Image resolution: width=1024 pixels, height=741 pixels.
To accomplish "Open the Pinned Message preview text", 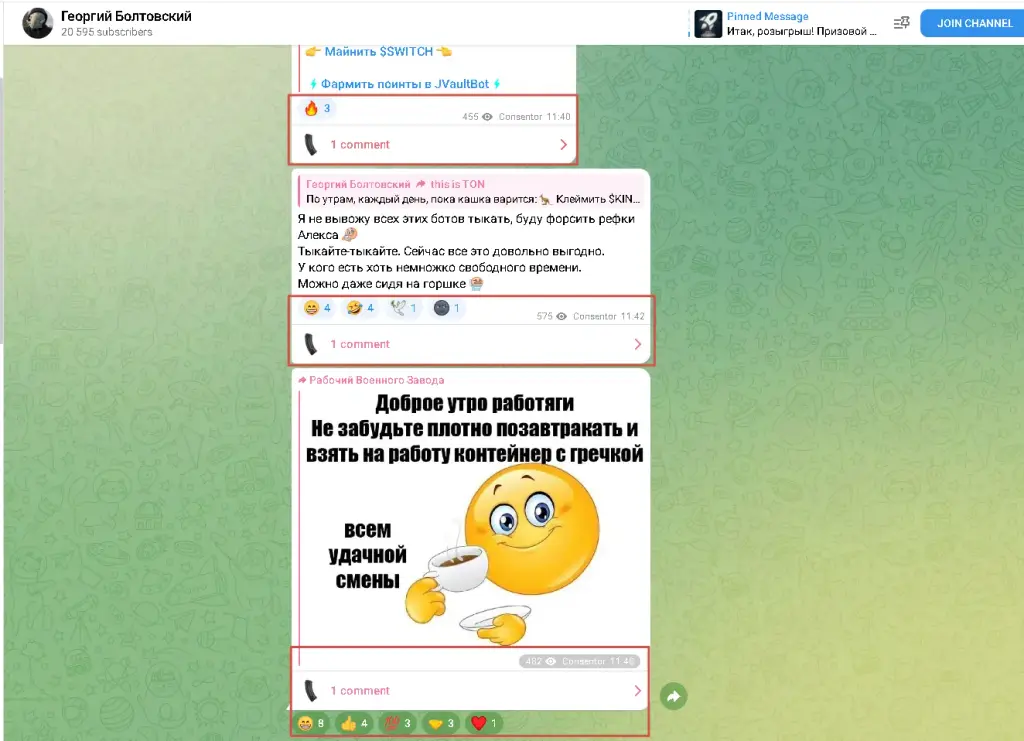I will coord(801,31).
